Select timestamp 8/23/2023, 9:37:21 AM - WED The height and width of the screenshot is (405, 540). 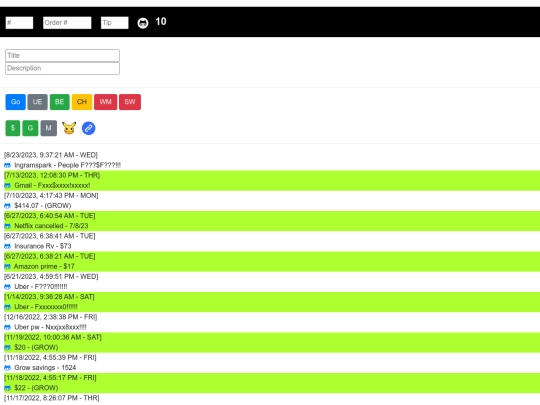(x=51, y=155)
